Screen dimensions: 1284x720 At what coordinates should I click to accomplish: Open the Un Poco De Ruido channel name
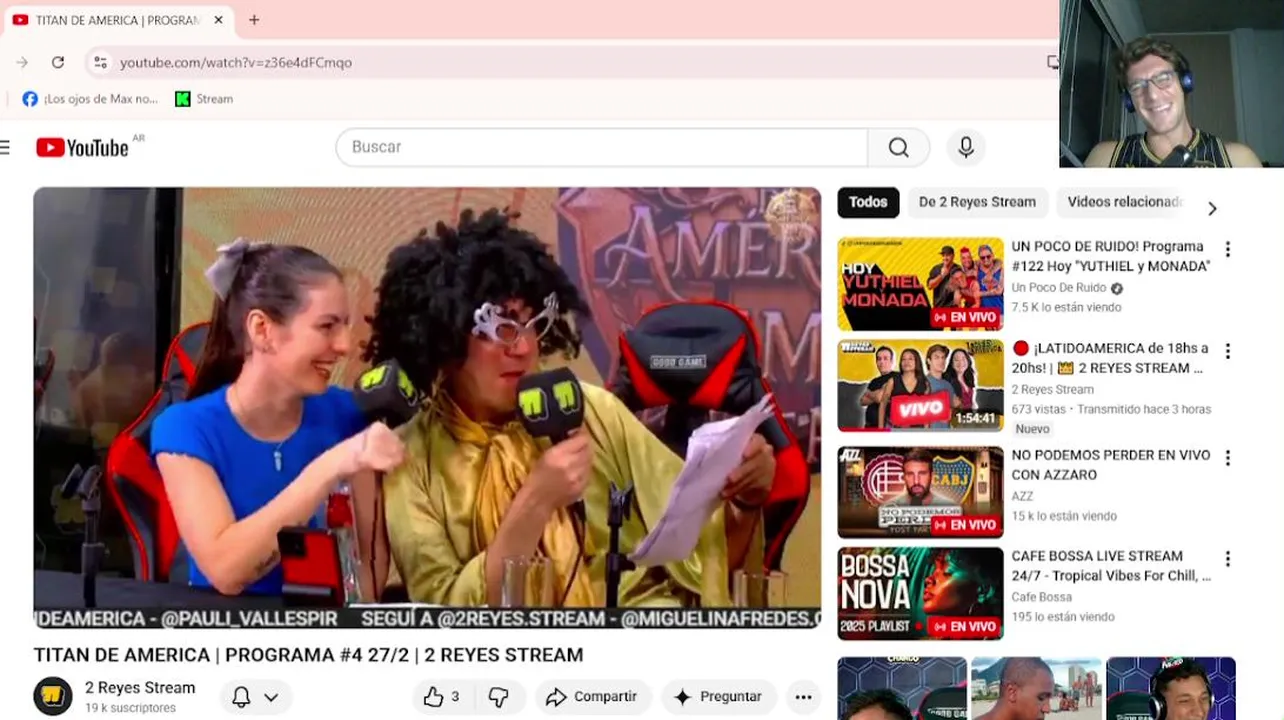pyautogui.click(x=1058, y=288)
